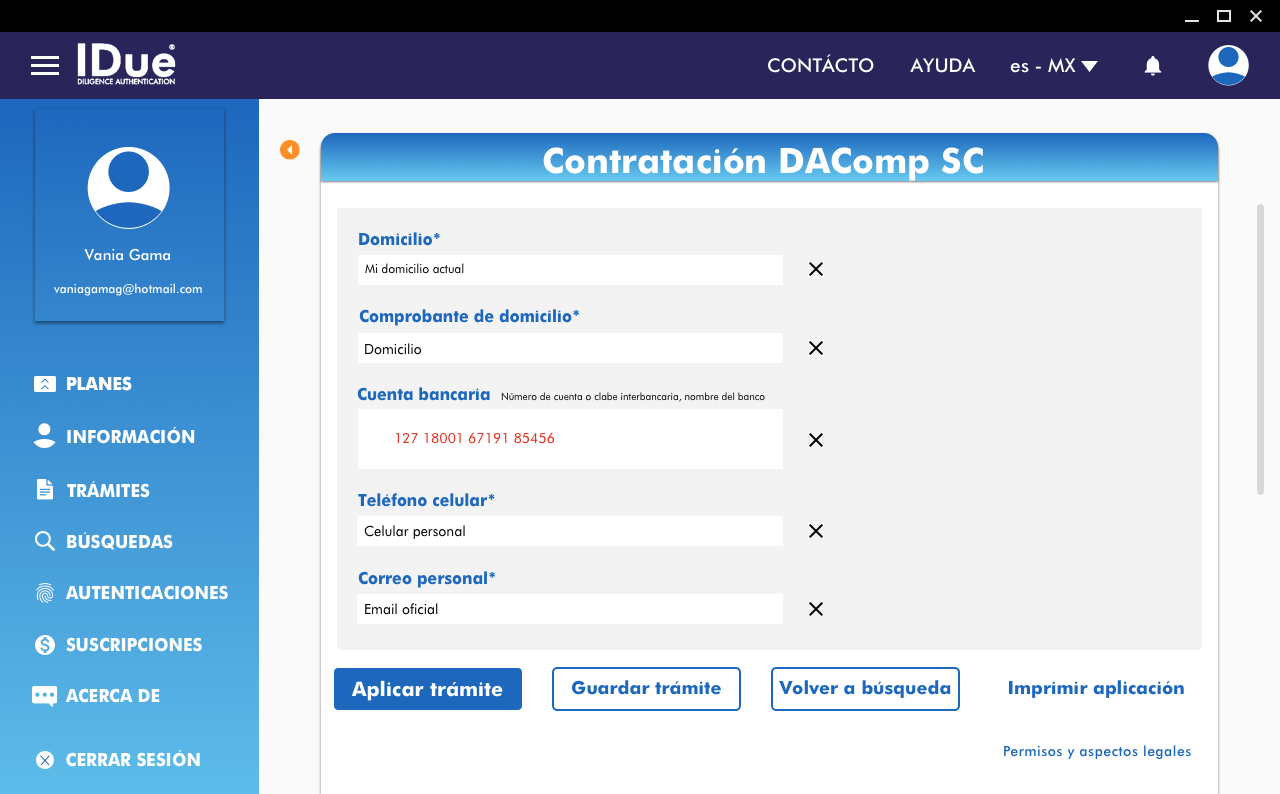
Task: Open the PLANES section in sidebar
Action: point(98,384)
